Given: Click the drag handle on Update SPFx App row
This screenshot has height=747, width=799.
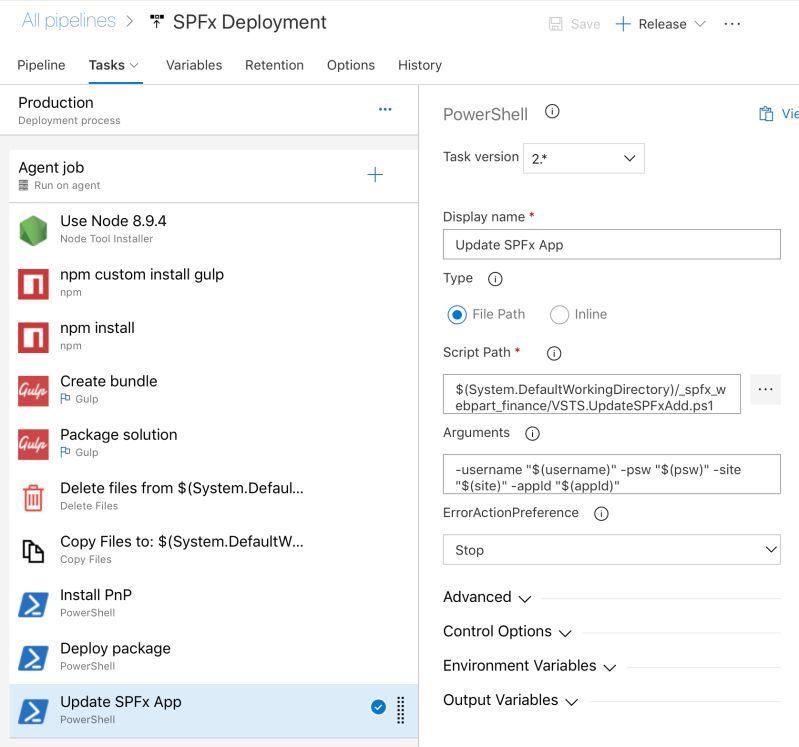Looking at the screenshot, I should pyautogui.click(x=401, y=710).
